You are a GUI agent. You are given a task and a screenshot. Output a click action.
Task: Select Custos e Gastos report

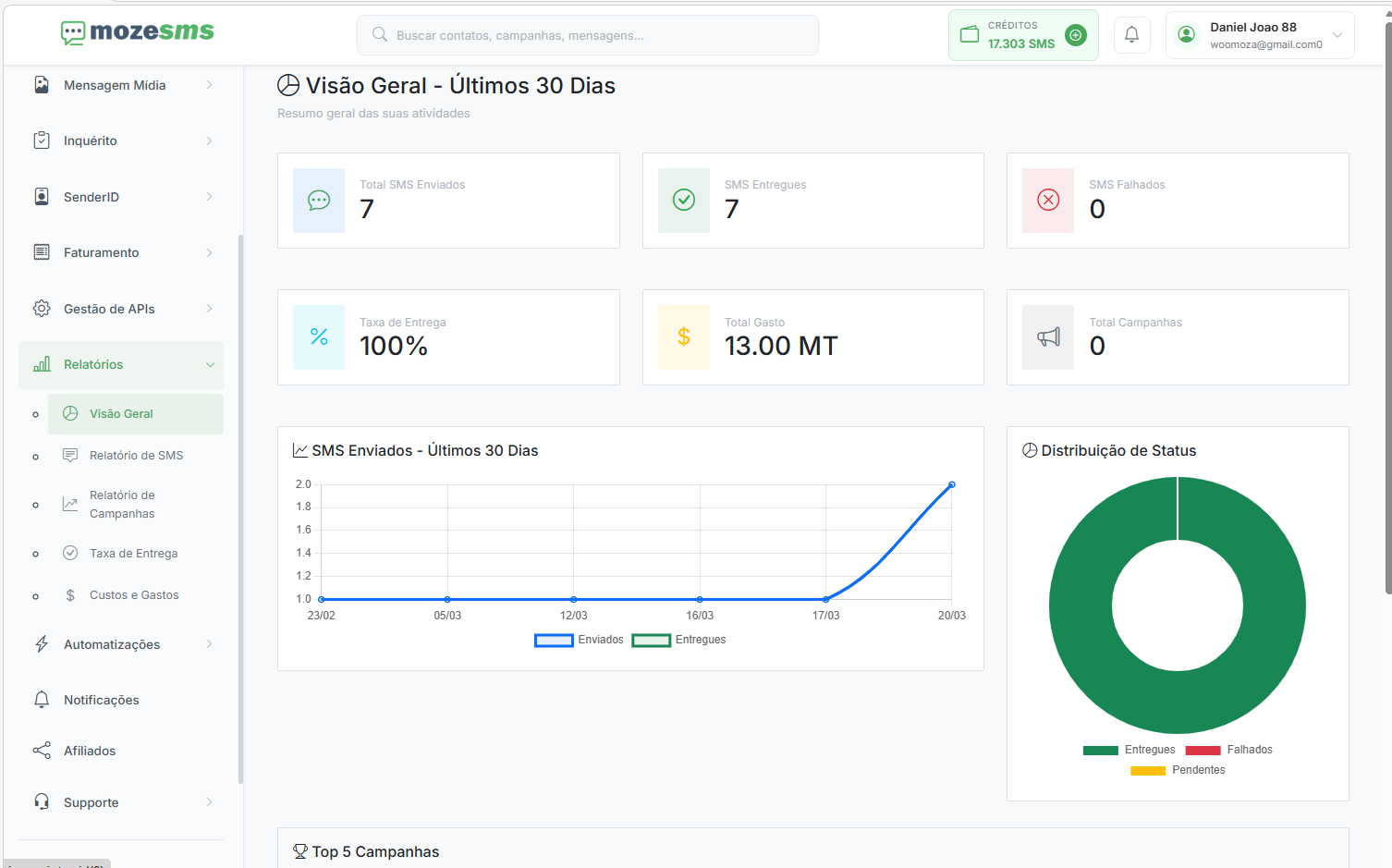pos(134,595)
